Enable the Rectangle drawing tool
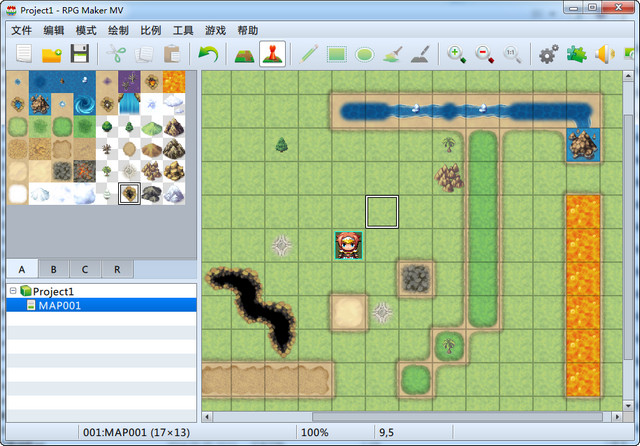This screenshot has width=640, height=446. (337, 54)
